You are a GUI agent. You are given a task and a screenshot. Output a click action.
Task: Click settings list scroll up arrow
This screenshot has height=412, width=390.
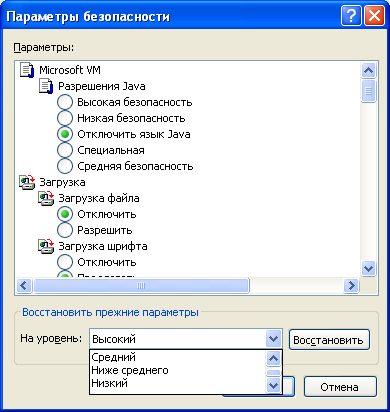tap(368, 70)
